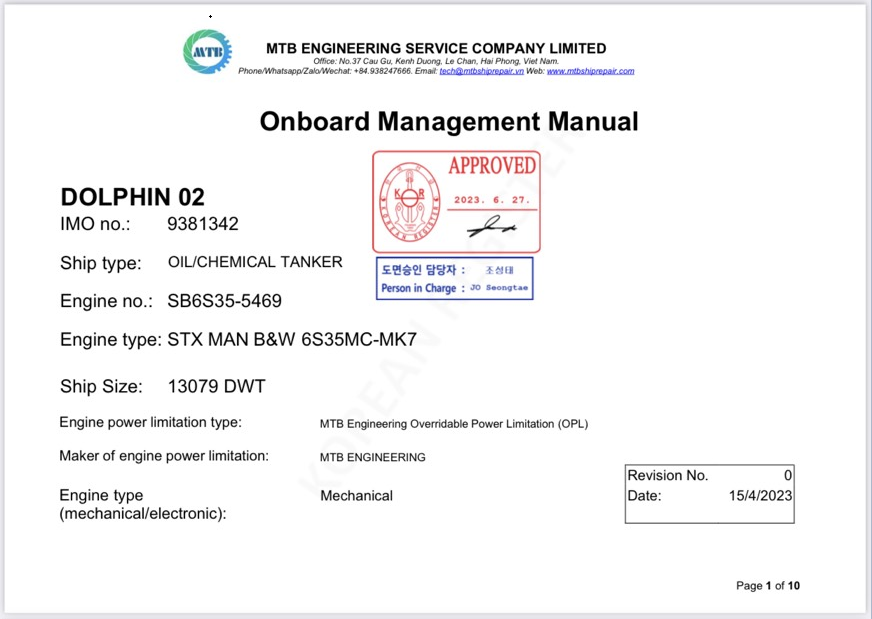Click the stamp date '2023. 6. 27.'
872x619 pixels.
[x=492, y=200]
